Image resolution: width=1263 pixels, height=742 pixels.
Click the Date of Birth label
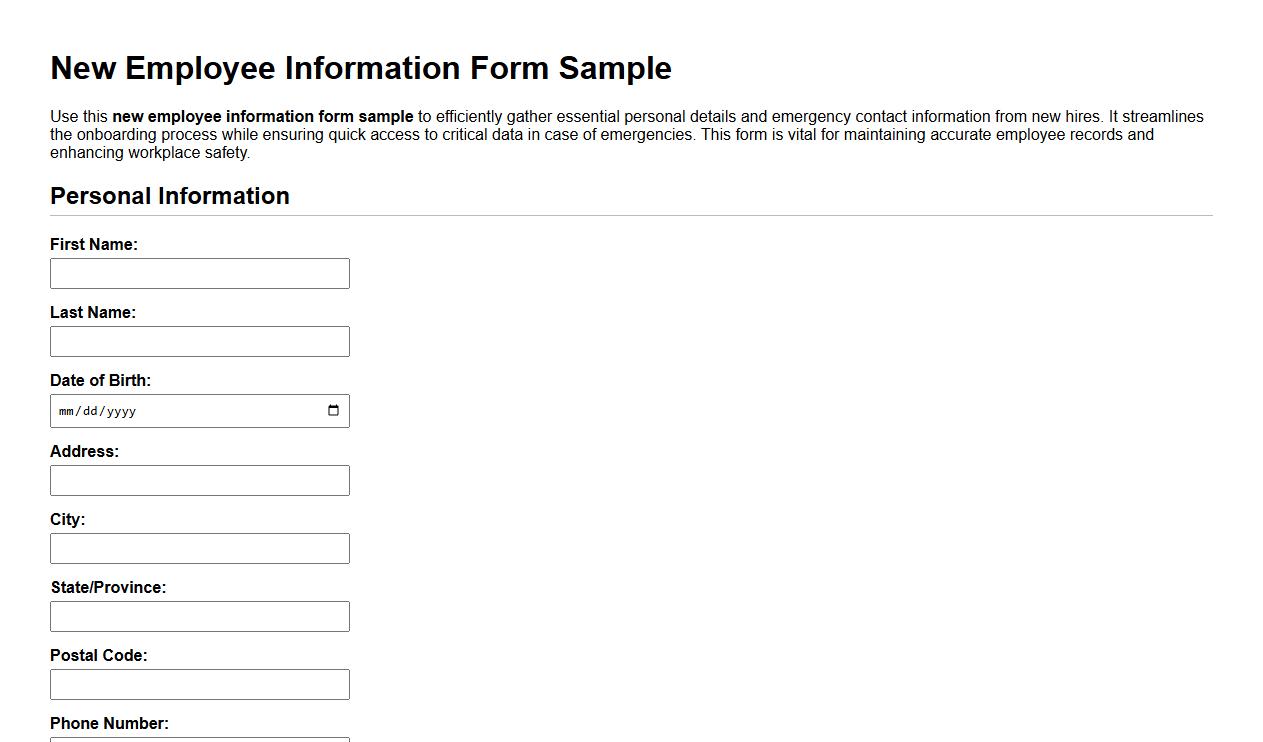tap(100, 380)
